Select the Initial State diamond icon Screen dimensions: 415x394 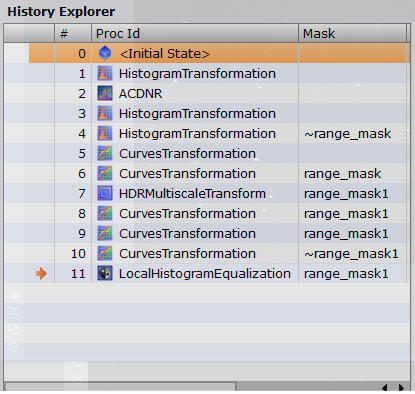click(105, 53)
